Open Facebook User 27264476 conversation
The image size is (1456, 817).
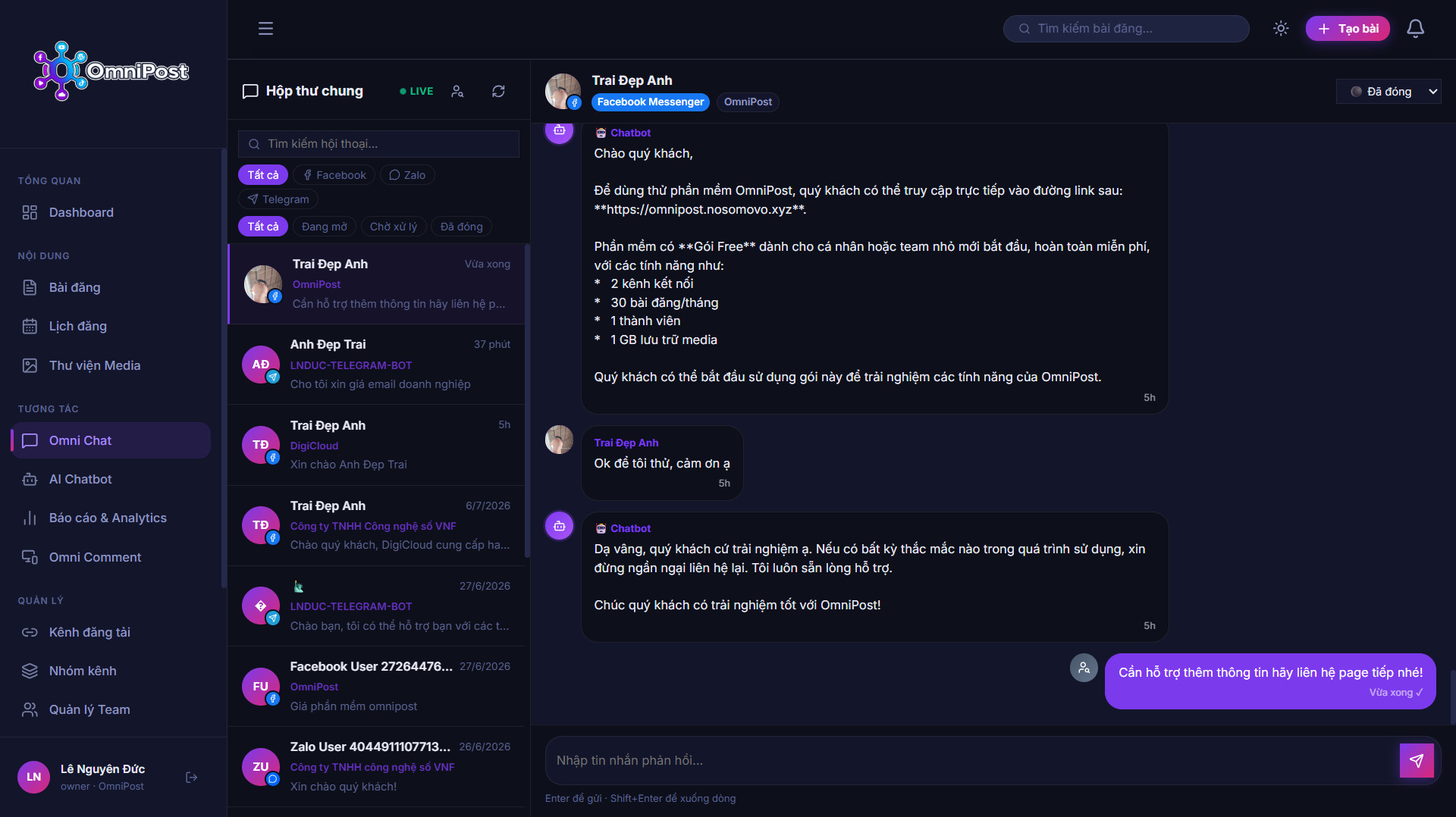377,687
